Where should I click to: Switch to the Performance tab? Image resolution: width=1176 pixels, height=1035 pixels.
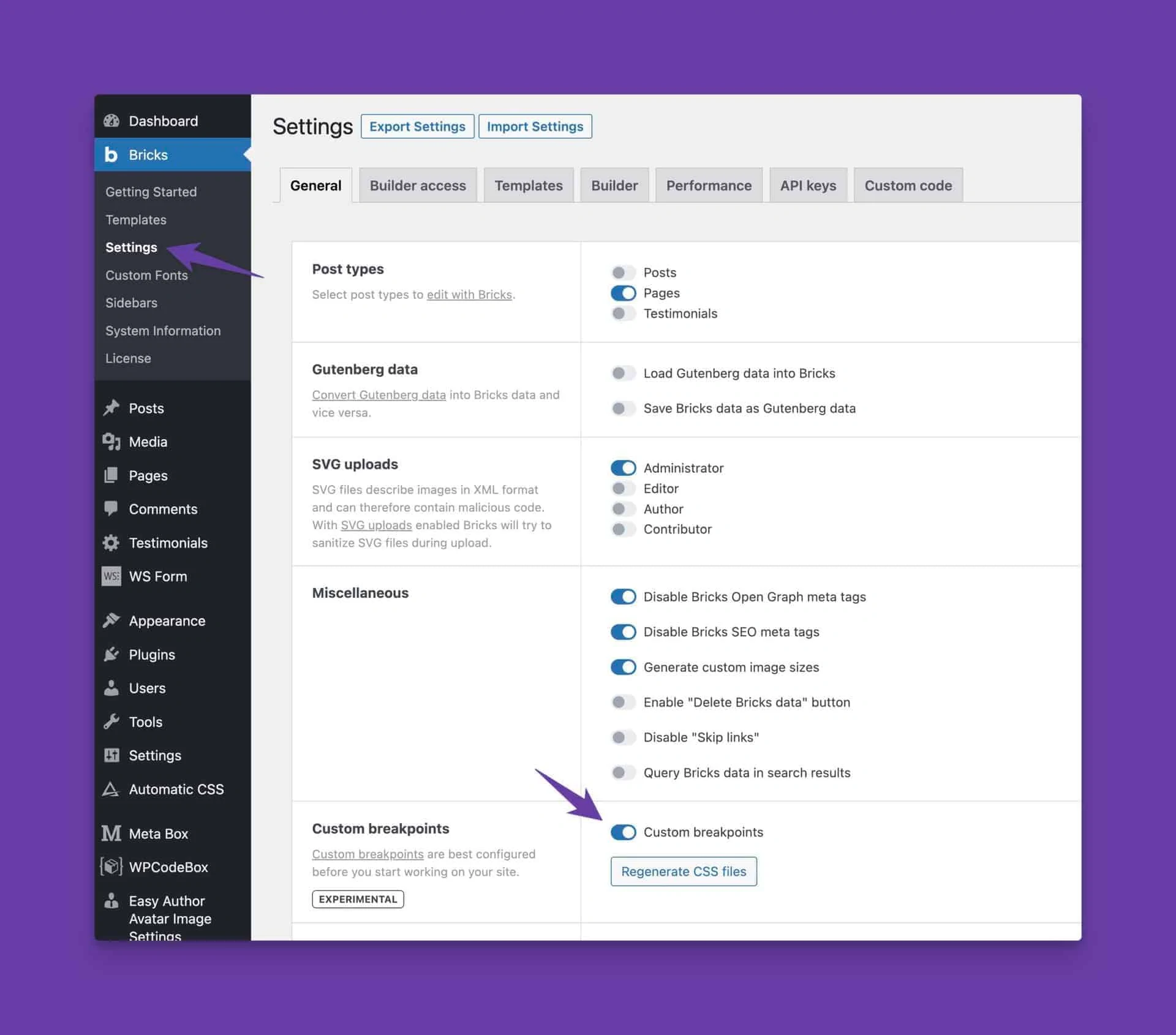(708, 186)
